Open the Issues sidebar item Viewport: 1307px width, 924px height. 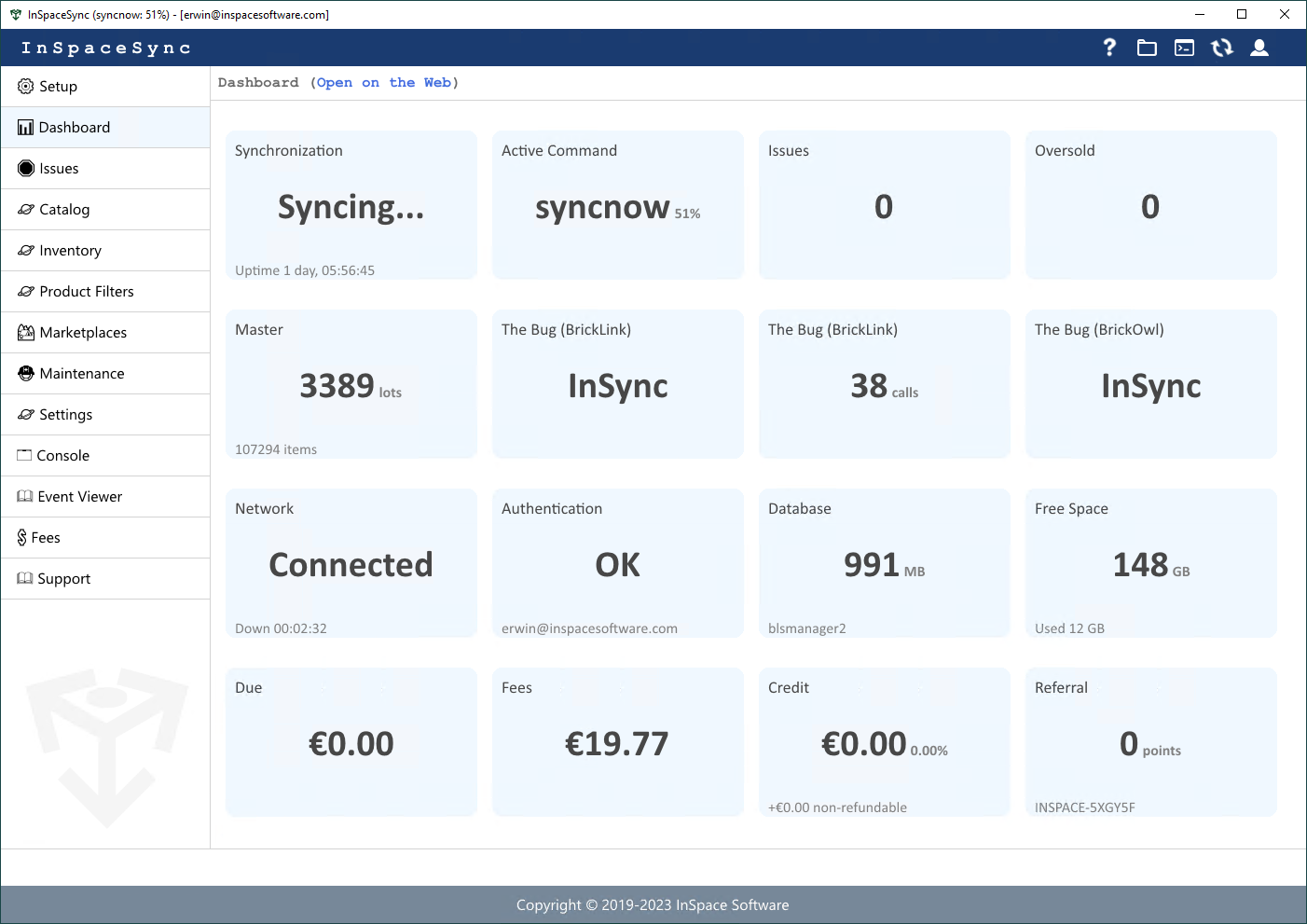(59, 169)
